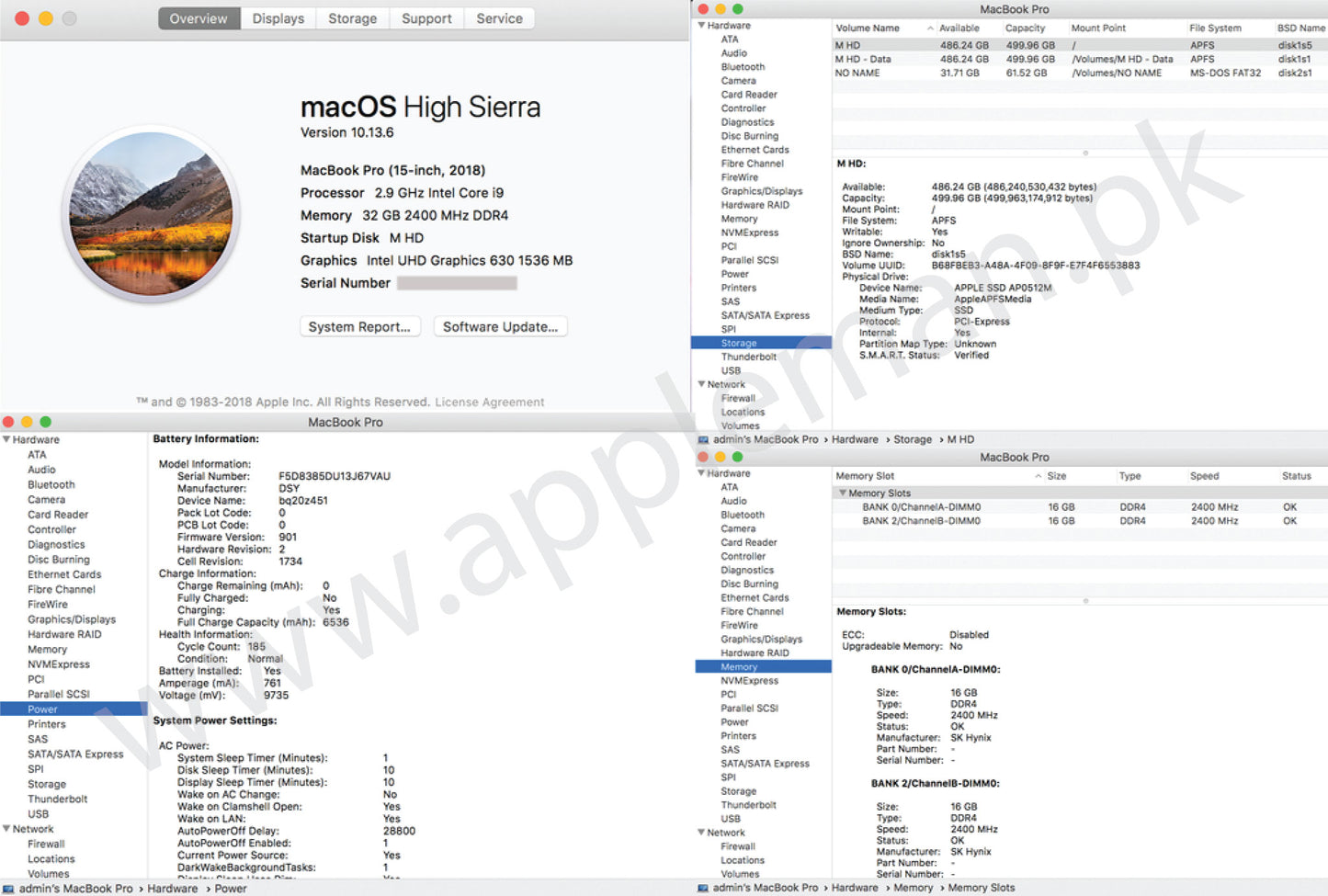The width and height of the screenshot is (1328, 896).
Task: Select Card Reader in the Memory window sidebar
Action: click(748, 542)
